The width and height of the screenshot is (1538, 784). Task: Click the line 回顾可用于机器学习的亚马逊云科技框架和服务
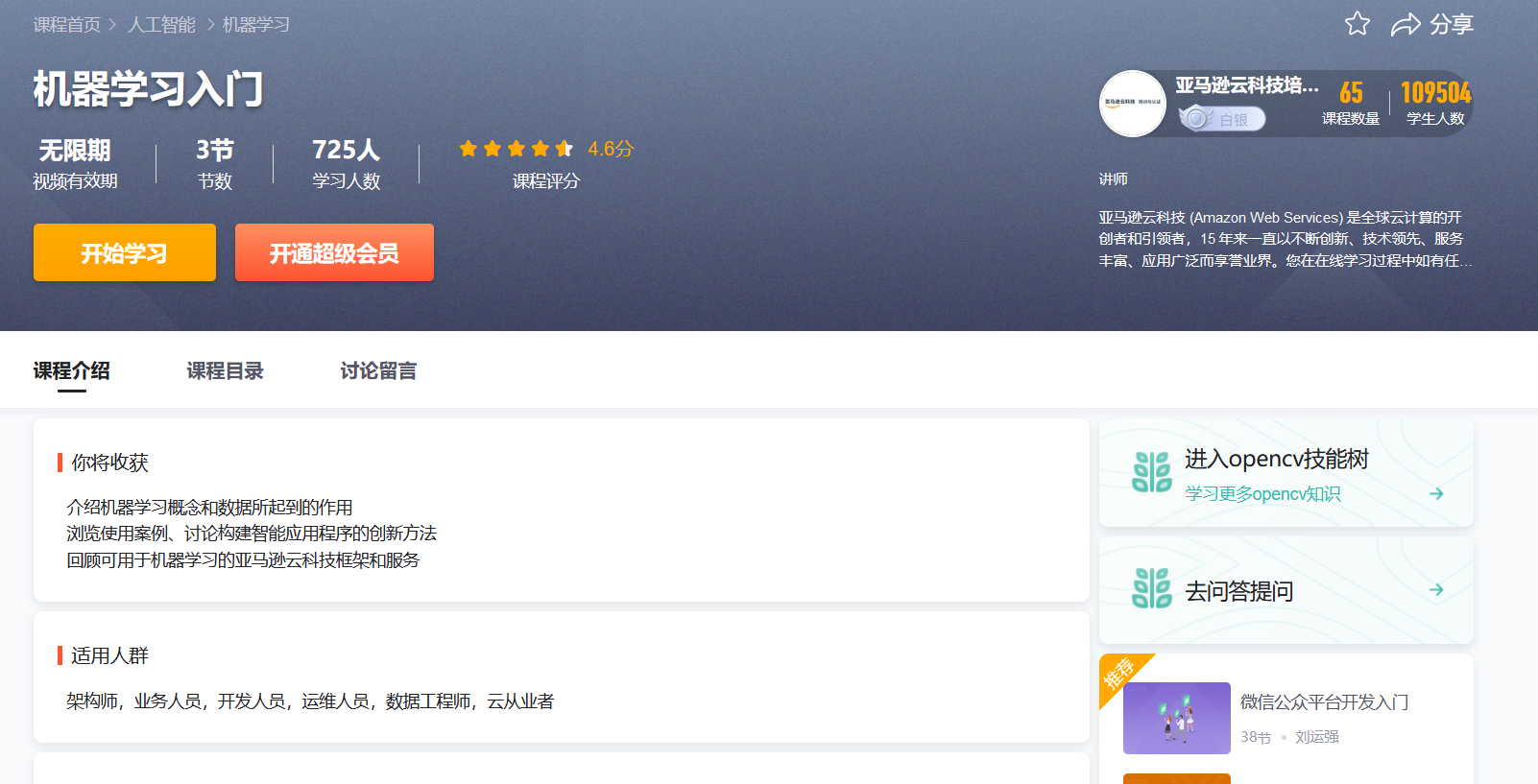click(243, 559)
